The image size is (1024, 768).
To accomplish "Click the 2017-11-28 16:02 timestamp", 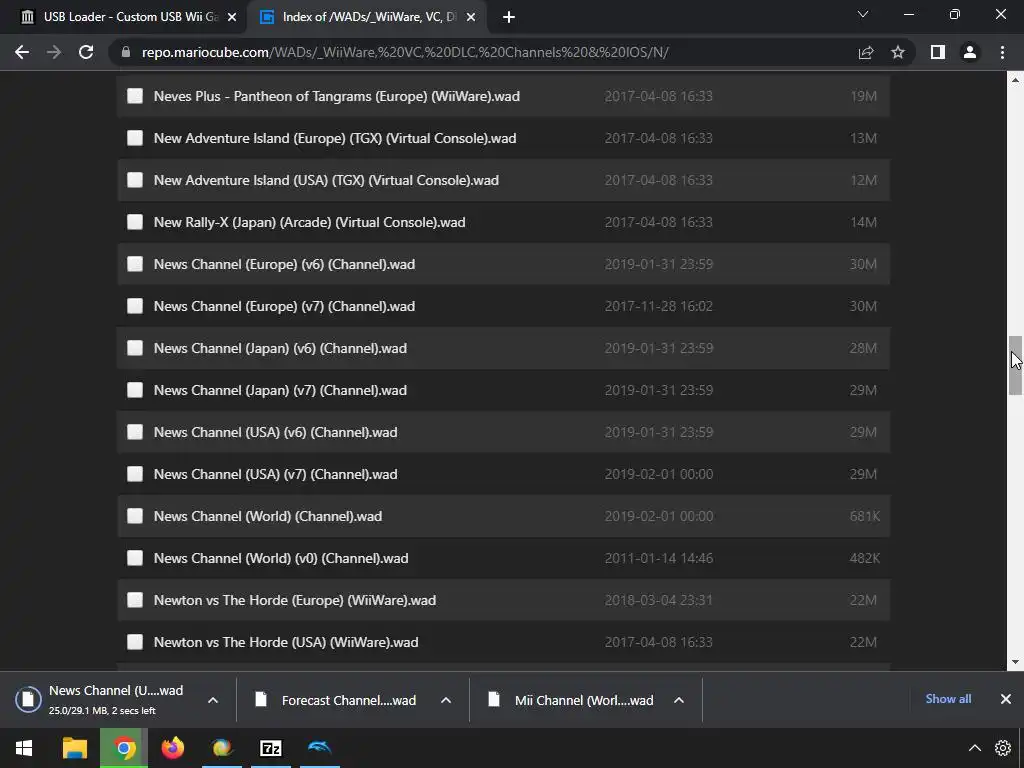I will [x=658, y=306].
